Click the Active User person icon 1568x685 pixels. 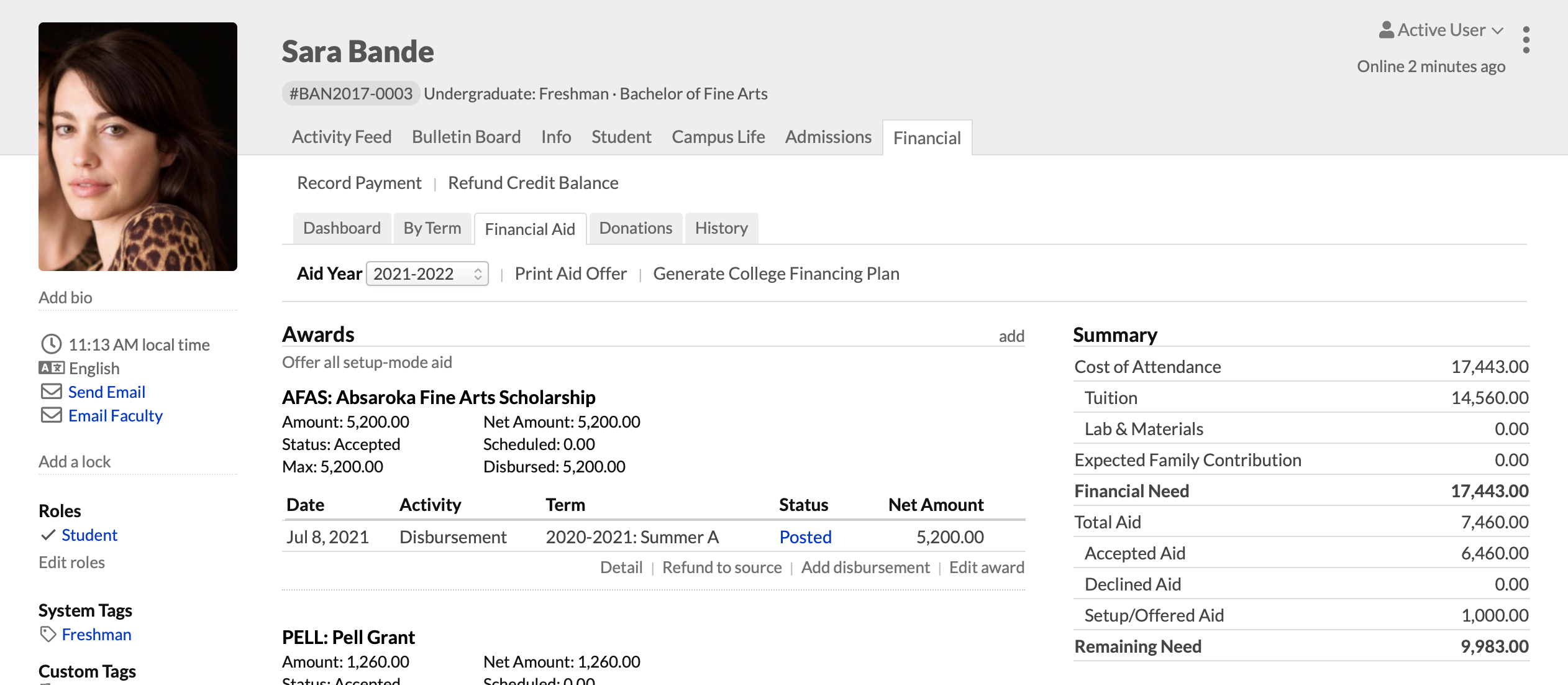(x=1386, y=30)
